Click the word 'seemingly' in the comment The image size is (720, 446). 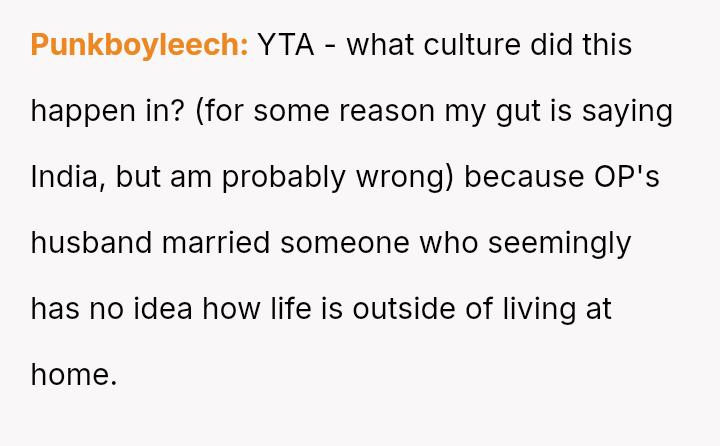(559, 243)
